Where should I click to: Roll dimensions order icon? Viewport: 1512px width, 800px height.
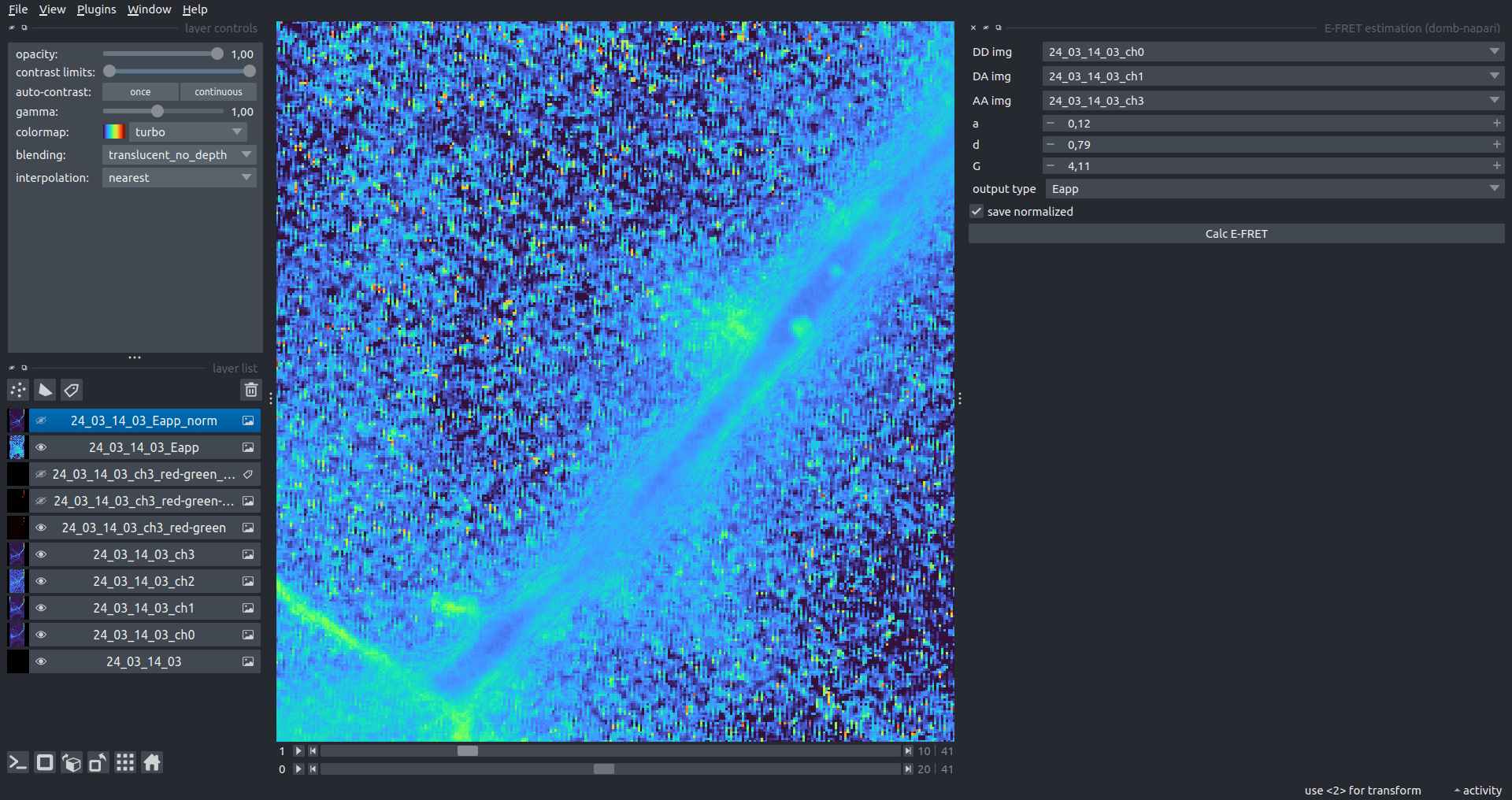tap(72, 762)
